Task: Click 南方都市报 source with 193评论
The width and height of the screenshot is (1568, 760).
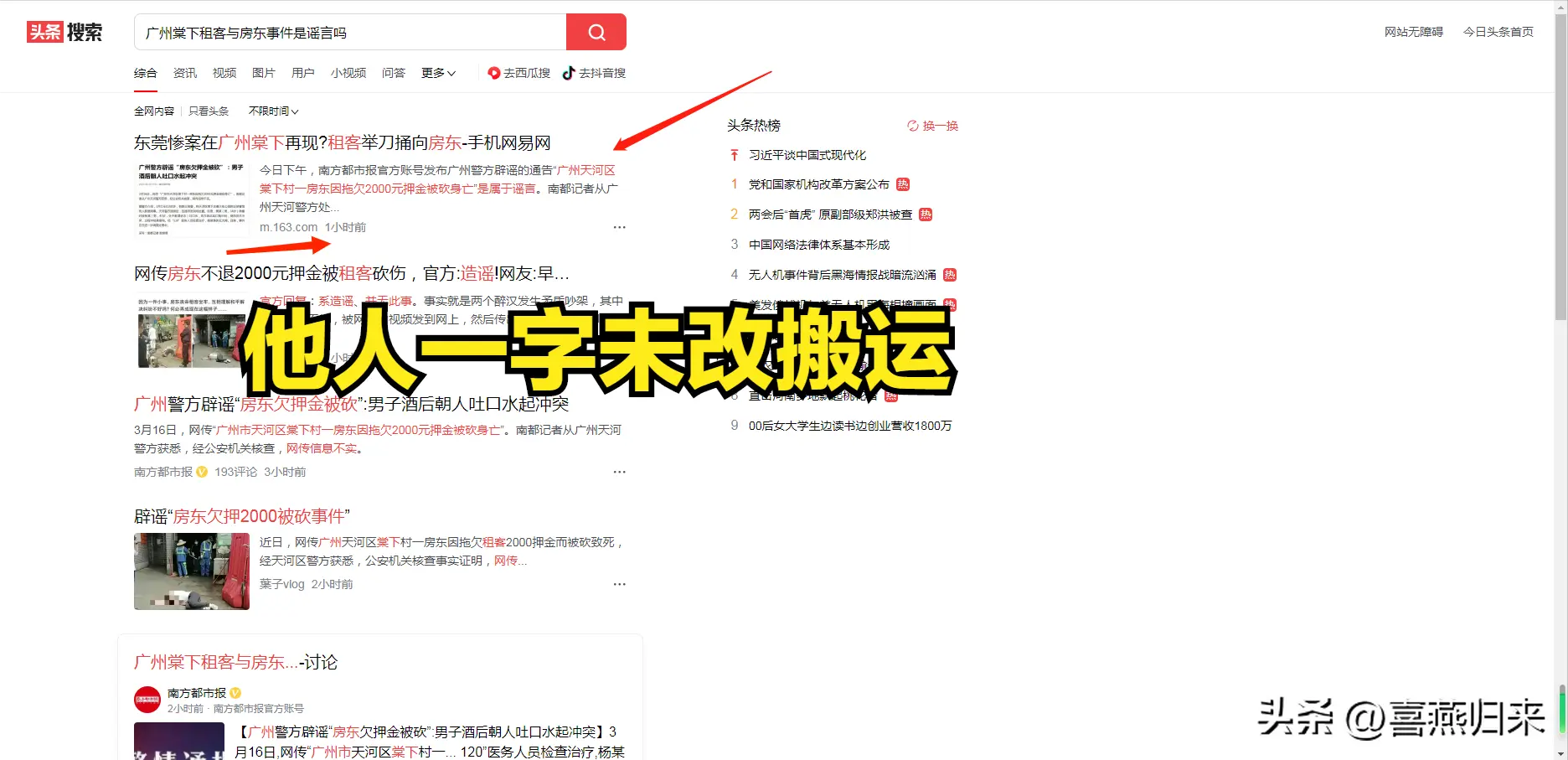Action: (x=163, y=472)
